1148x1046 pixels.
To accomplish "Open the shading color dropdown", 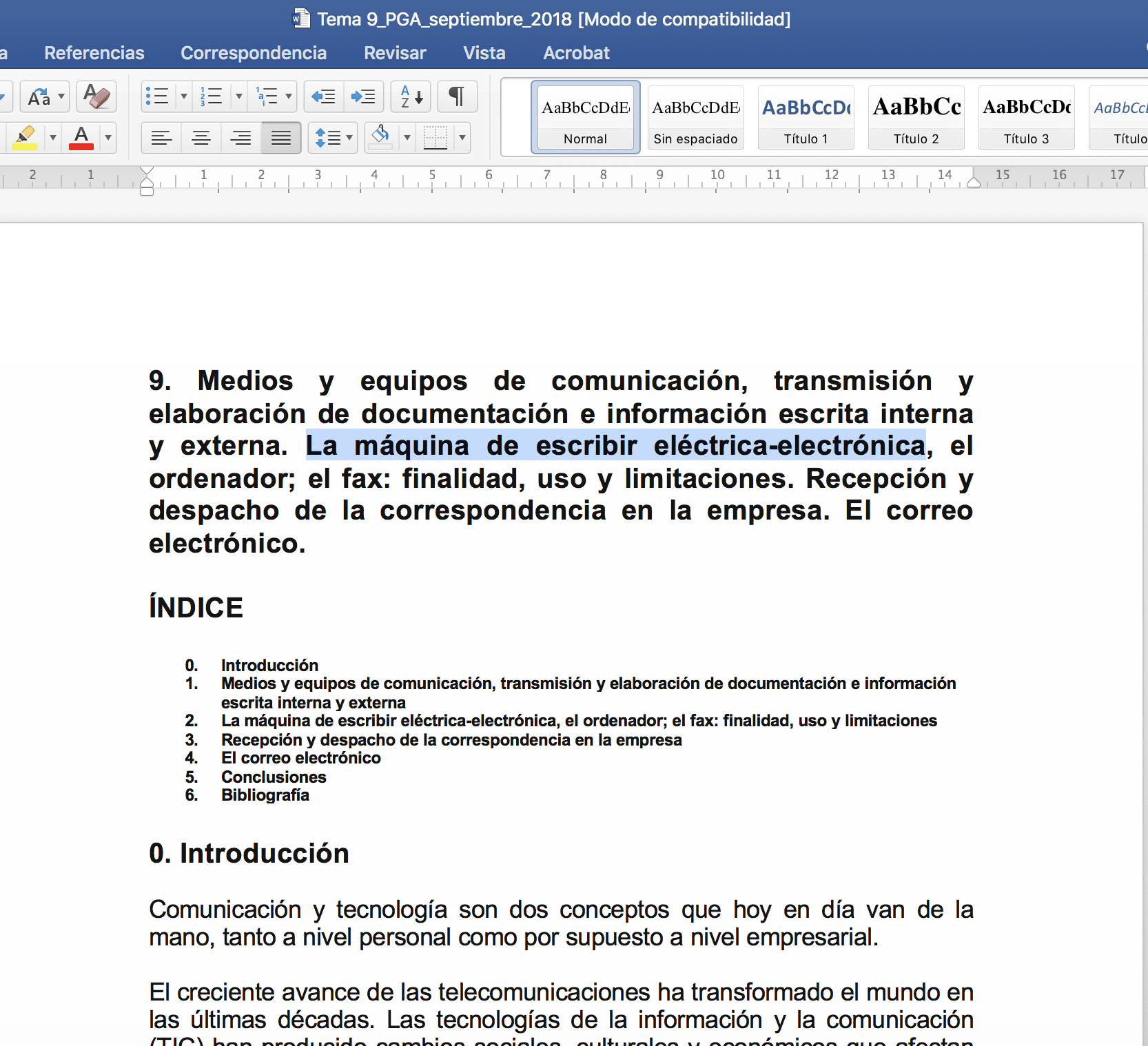I will point(407,138).
